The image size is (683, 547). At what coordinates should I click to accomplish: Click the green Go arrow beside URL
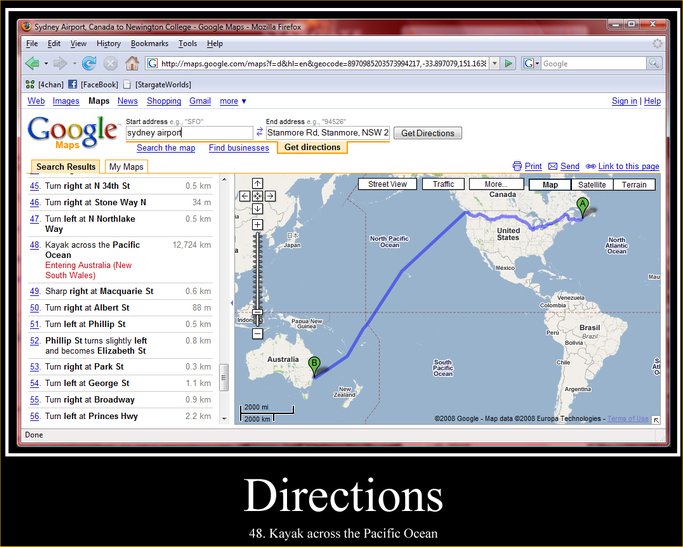coord(508,63)
